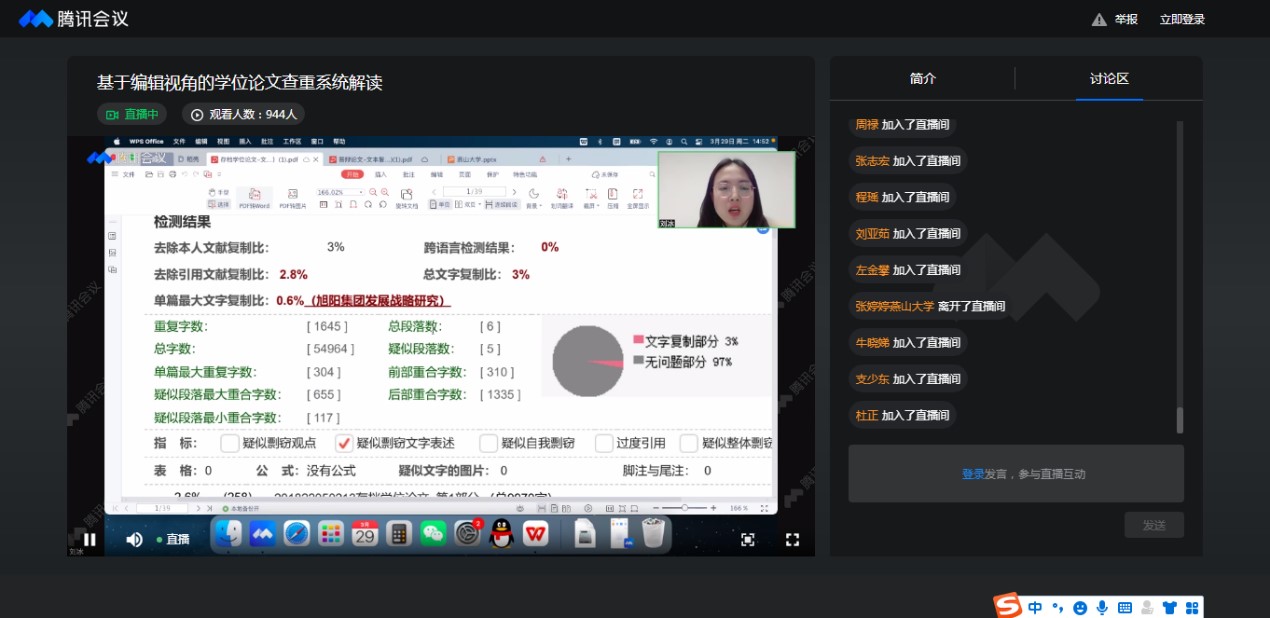Viewport: 1270px width, 618px height.
Task: Start voice input with microphone icon
Action: pos(1102,607)
